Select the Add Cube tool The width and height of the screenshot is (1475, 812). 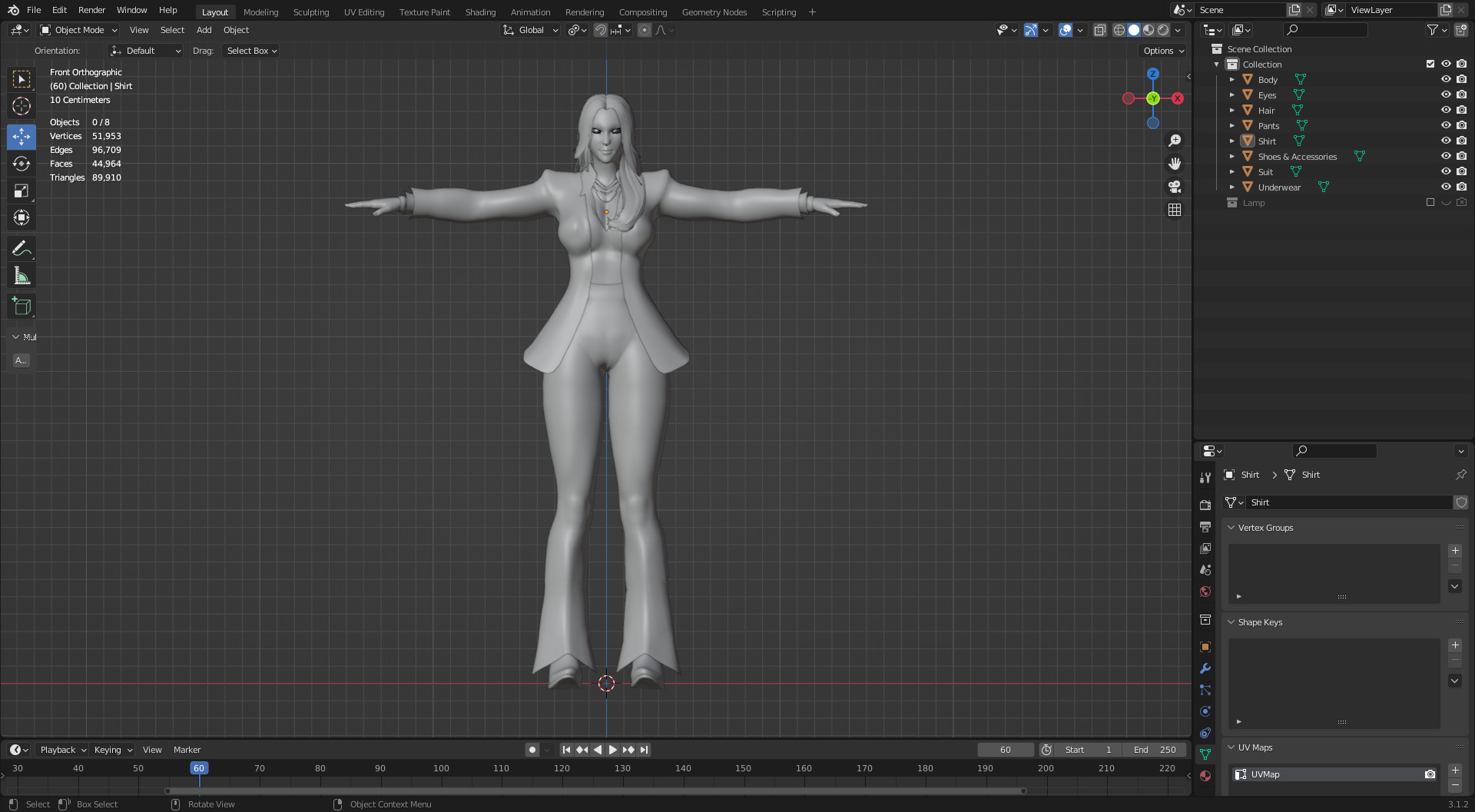pos(22,307)
